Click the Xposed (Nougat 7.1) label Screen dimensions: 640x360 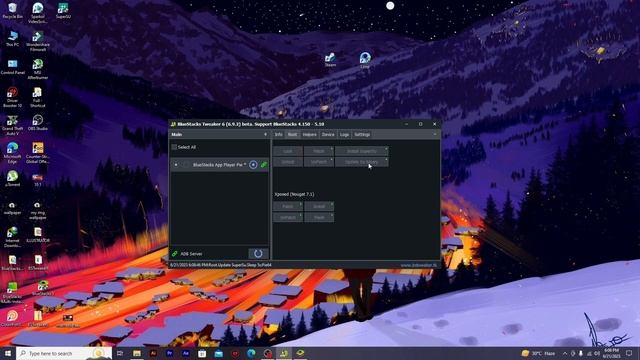(x=294, y=194)
